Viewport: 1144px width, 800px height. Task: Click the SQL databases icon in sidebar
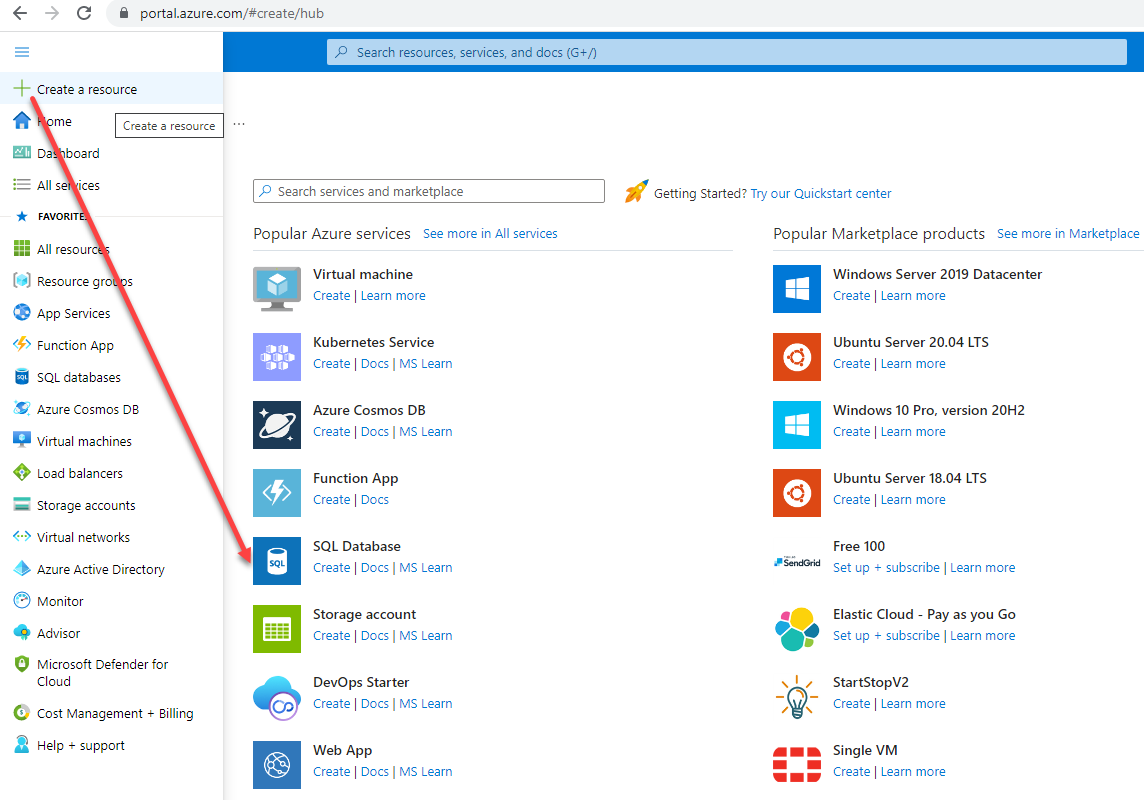(x=22, y=377)
